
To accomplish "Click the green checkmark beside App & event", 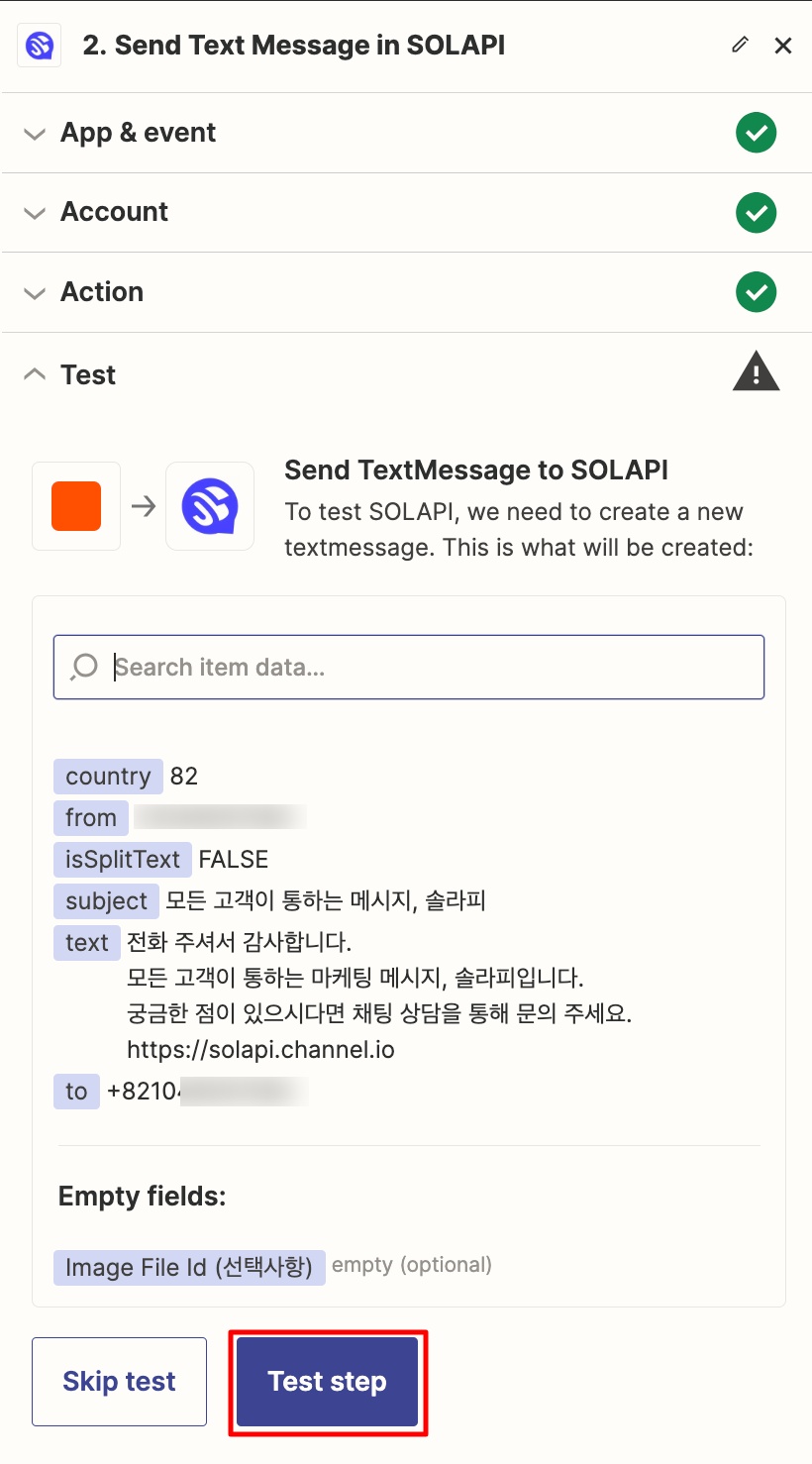I will tap(757, 133).
